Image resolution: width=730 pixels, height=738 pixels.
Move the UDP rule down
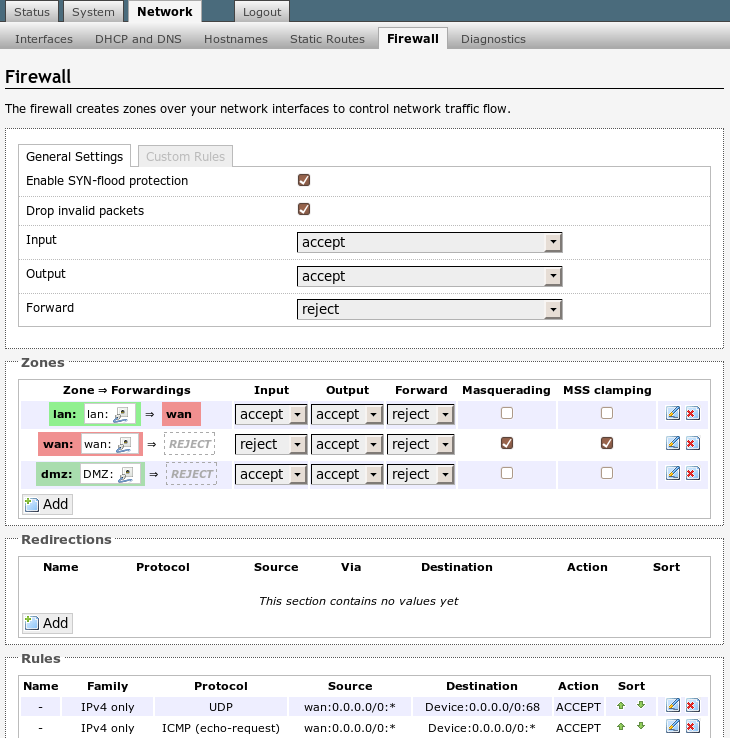(641, 706)
